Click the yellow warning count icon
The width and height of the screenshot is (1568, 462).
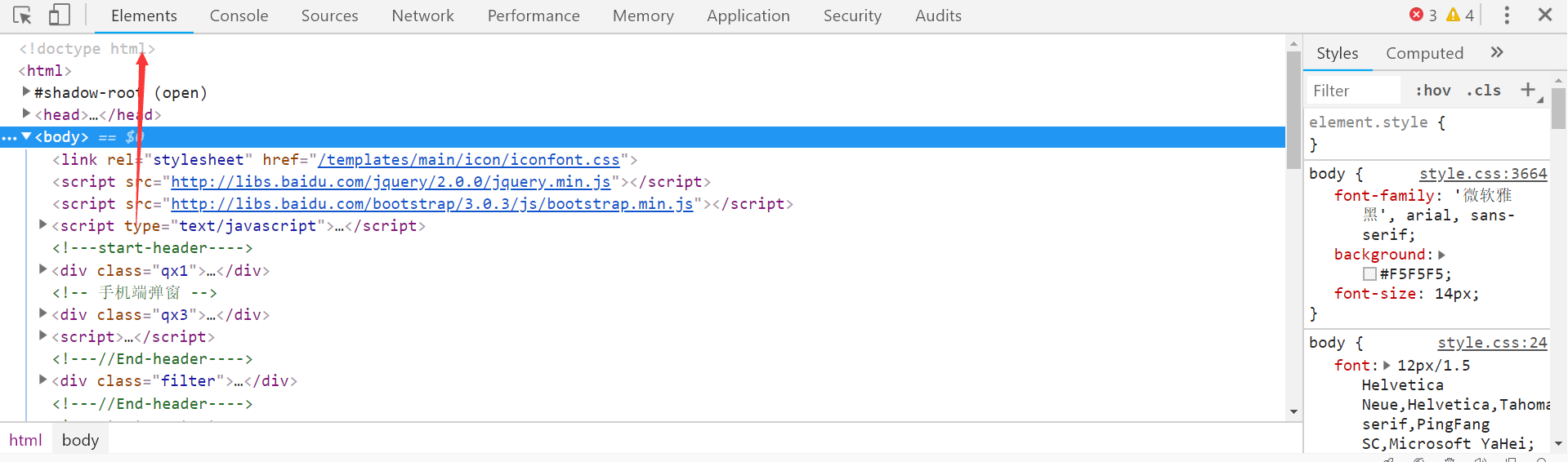click(1453, 15)
